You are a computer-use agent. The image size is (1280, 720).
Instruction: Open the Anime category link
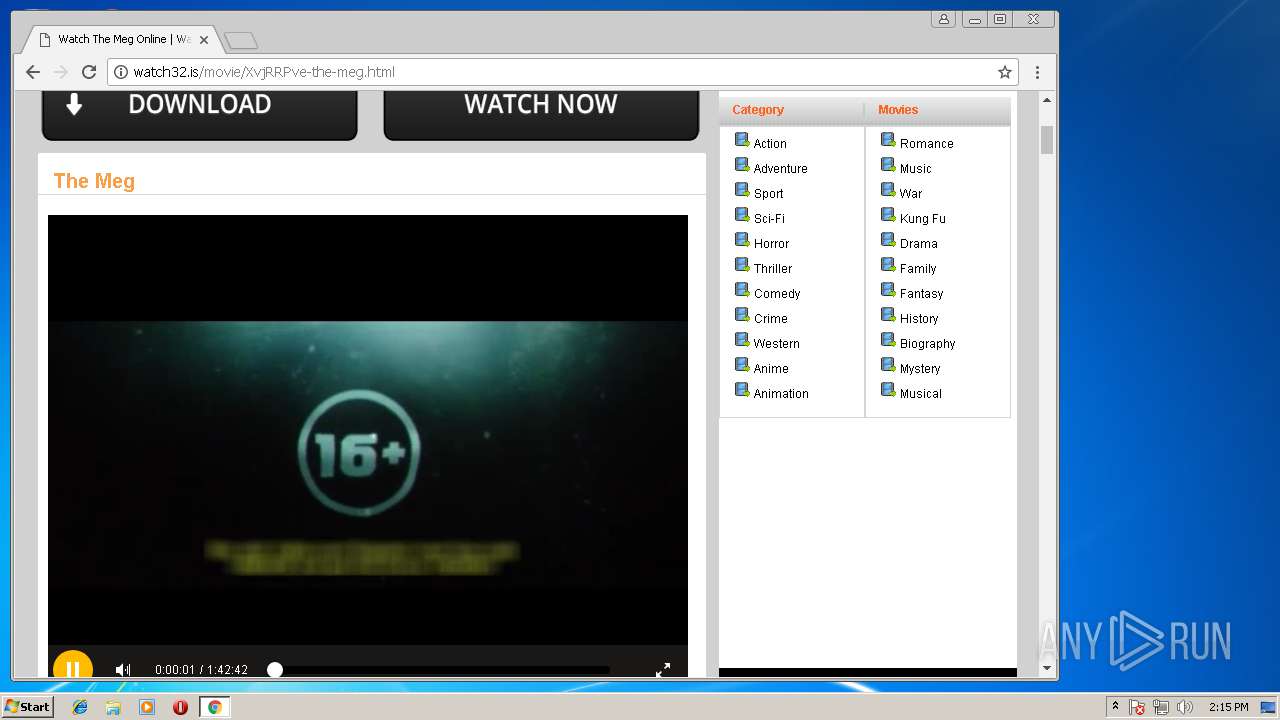click(771, 368)
